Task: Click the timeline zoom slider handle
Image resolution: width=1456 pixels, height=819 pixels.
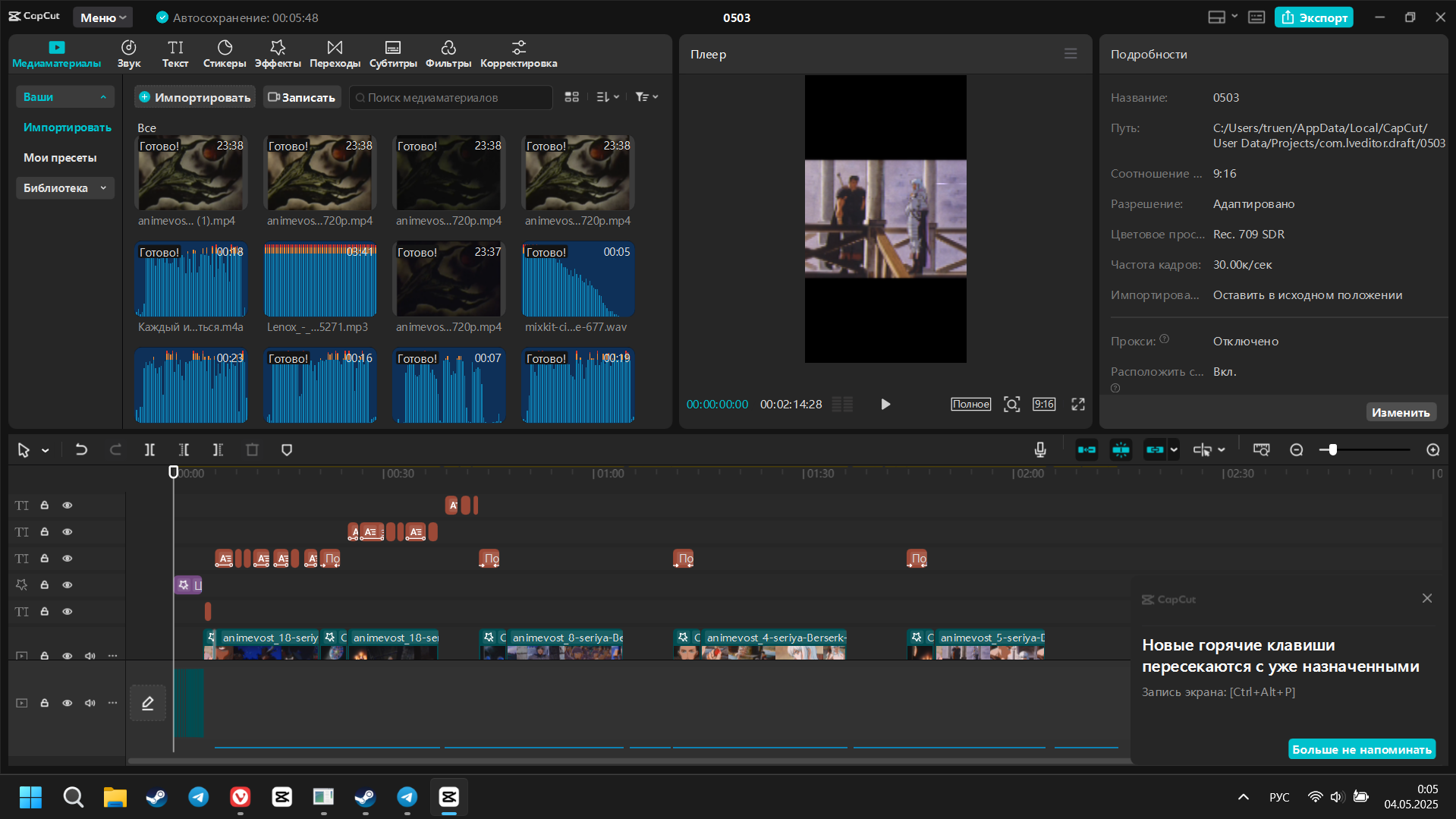Action: pos(1332,450)
